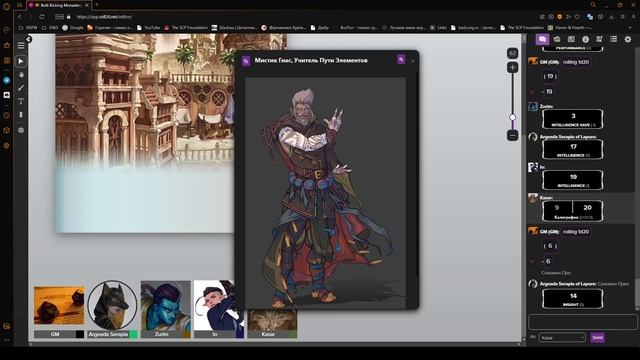This screenshot has width=640, height=360.
Task: Zoom out with the minus button
Action: click(513, 135)
